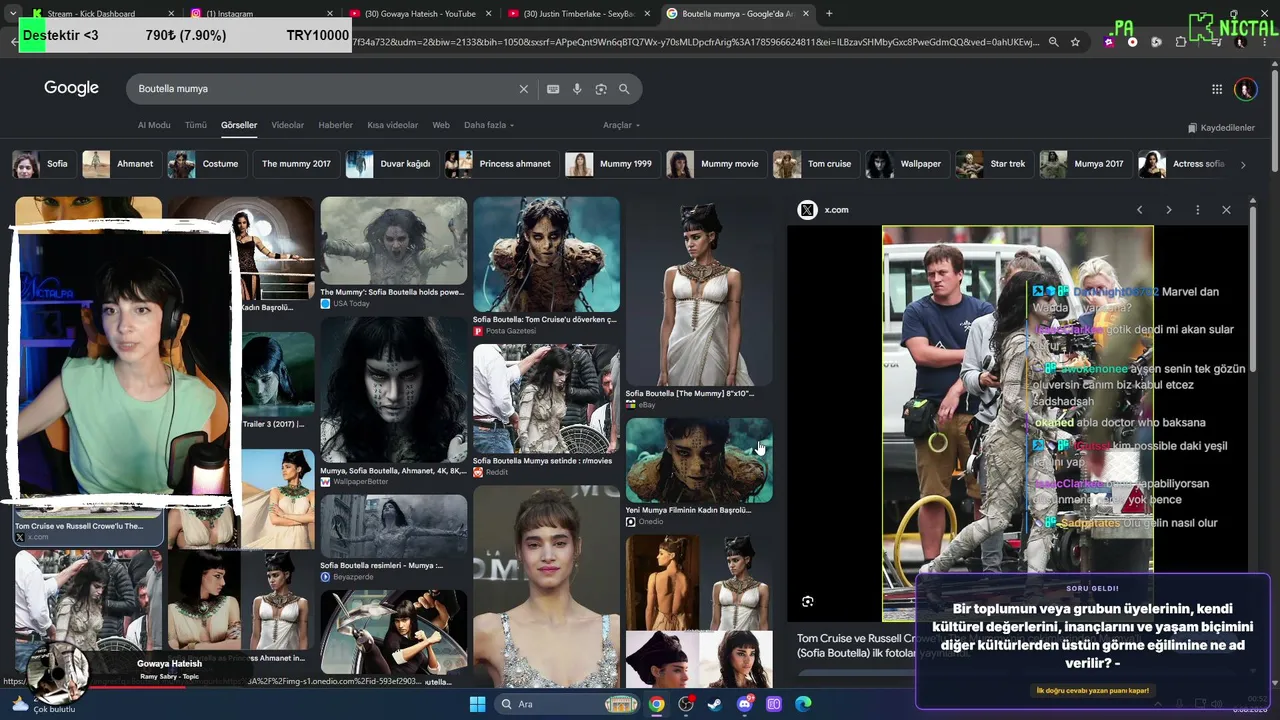Open the Google account avatar menu
Viewport: 1280px width, 720px height.
[1245, 89]
